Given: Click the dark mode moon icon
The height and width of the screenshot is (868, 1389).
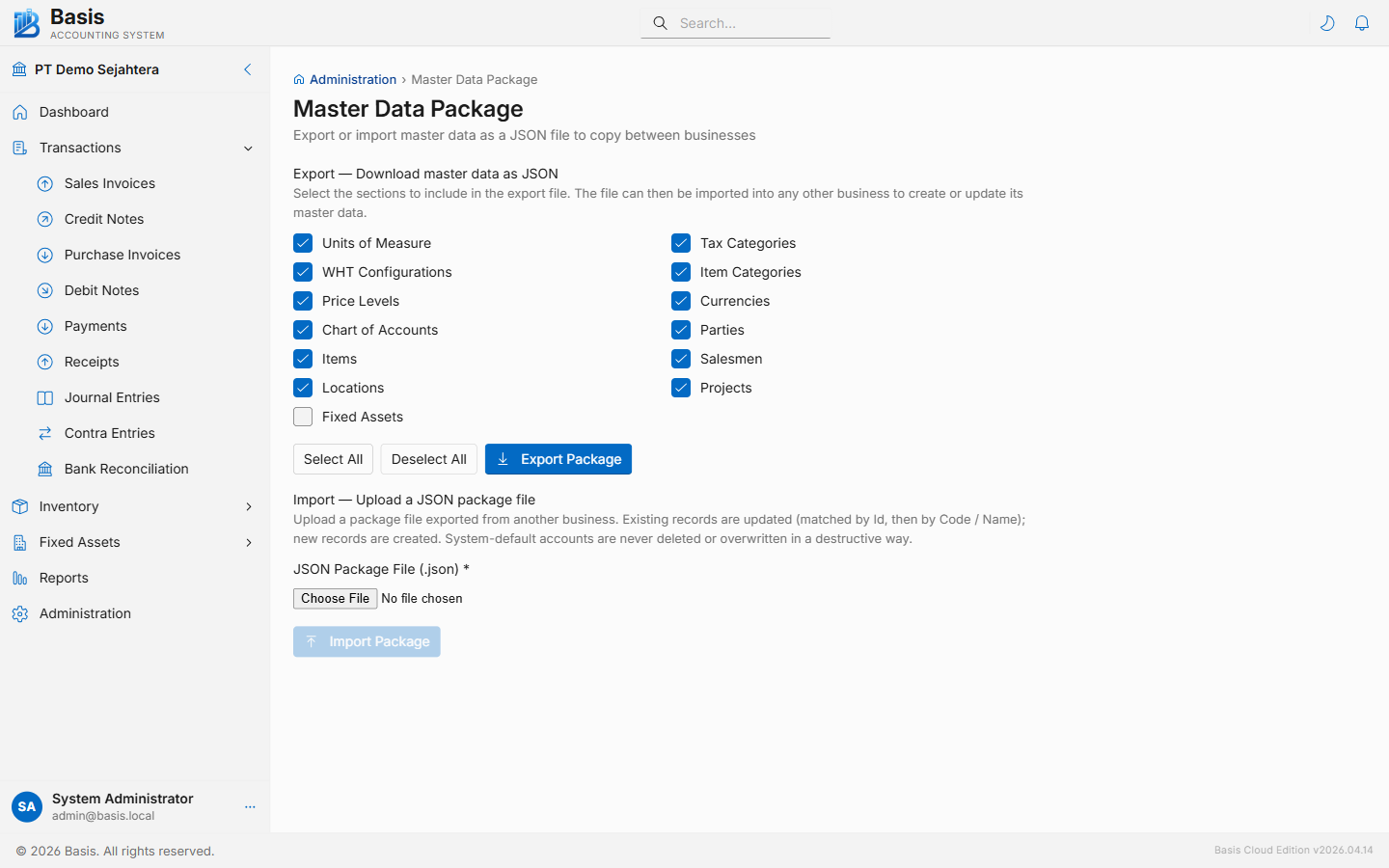Looking at the screenshot, I should pyautogui.click(x=1327, y=22).
